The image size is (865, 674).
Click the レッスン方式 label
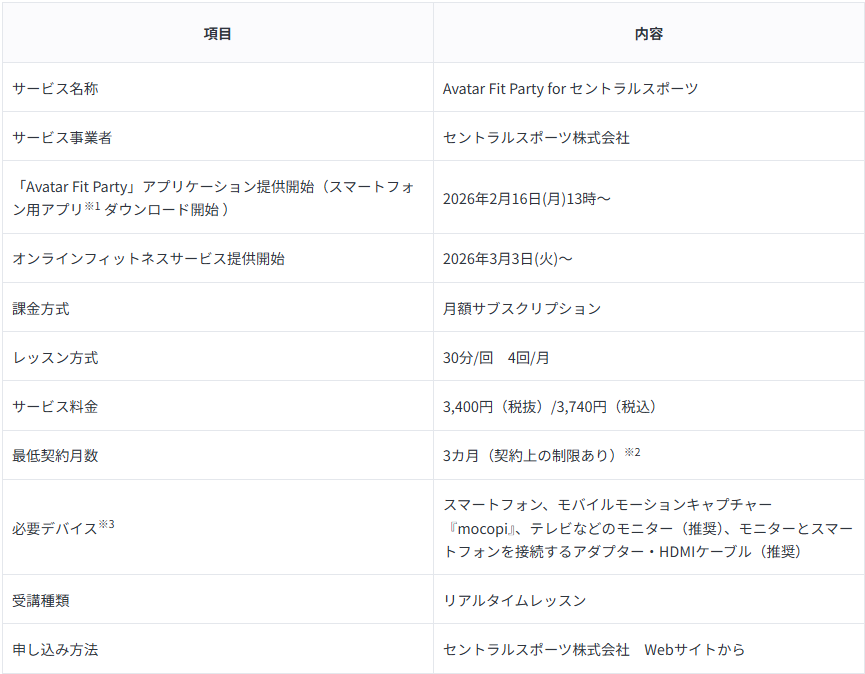[55, 357]
